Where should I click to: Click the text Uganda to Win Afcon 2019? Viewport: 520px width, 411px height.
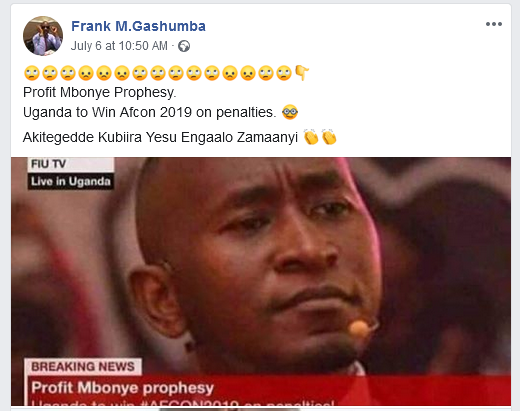coord(107,112)
